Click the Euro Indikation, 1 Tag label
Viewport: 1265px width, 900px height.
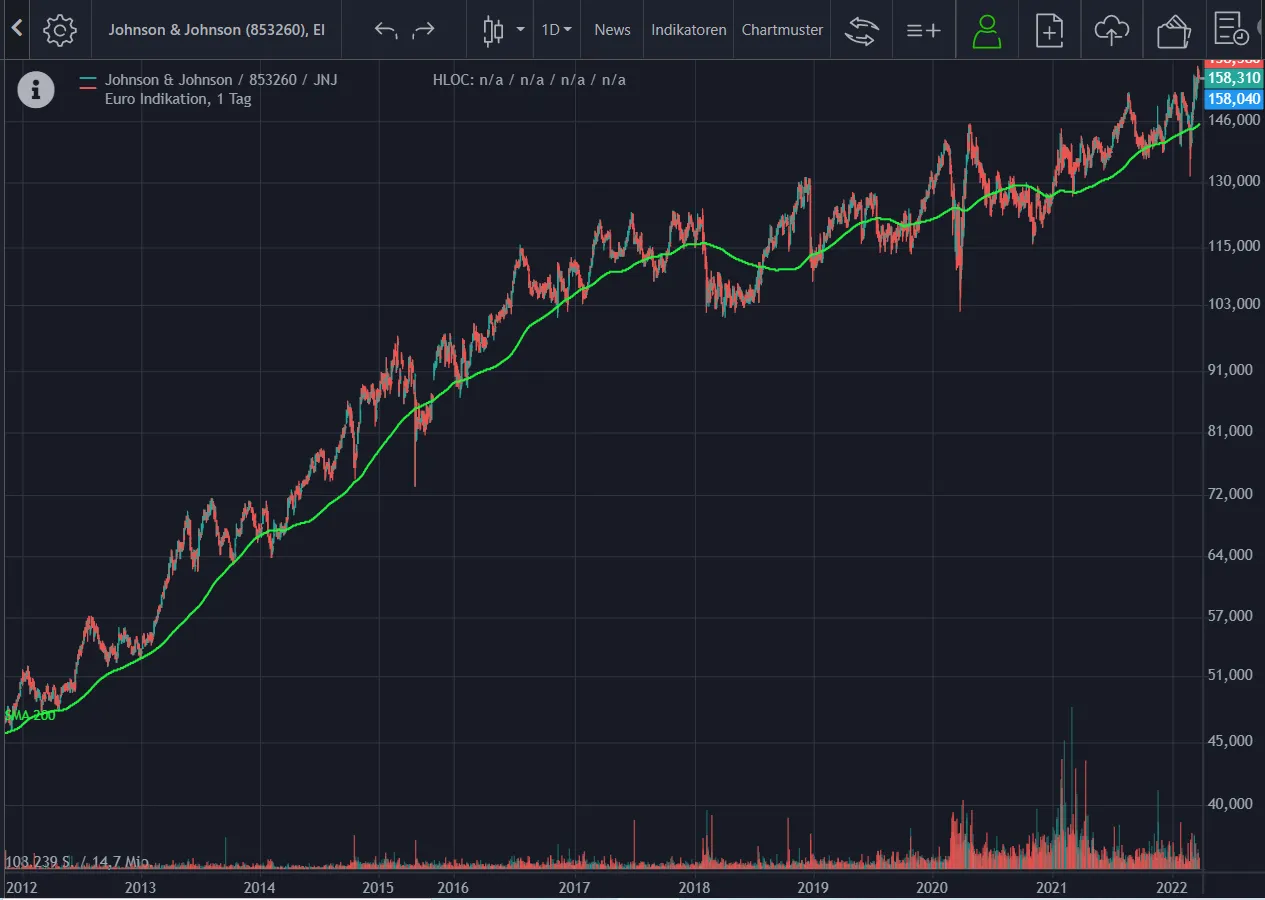tap(178, 99)
